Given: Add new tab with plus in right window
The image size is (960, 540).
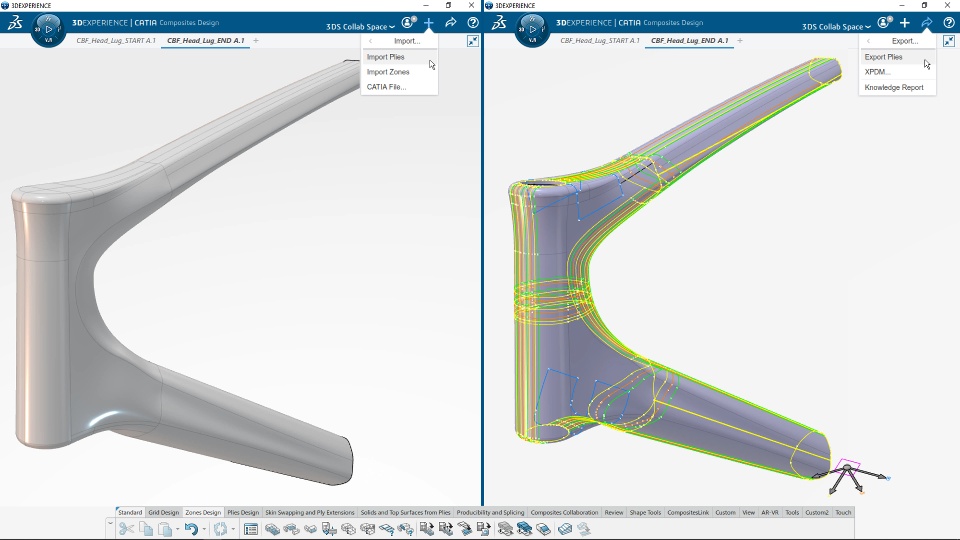Looking at the screenshot, I should tap(740, 40).
